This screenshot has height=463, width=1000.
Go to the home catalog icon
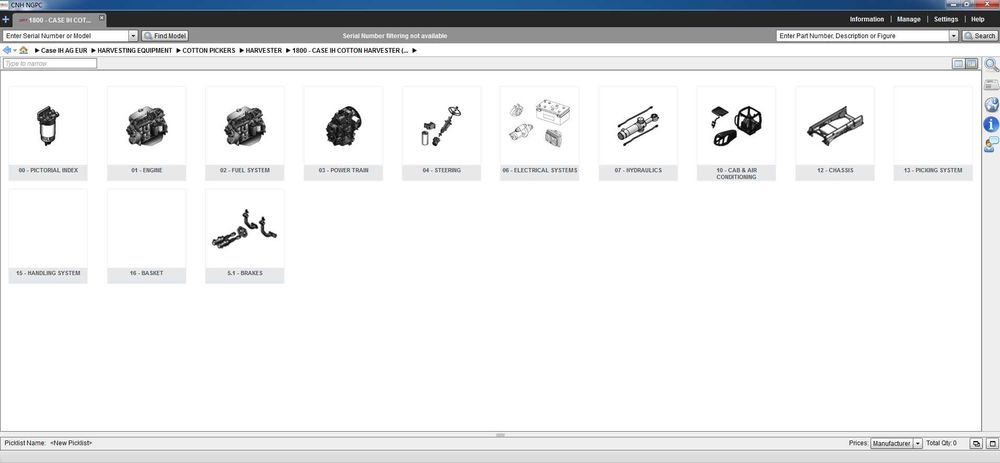pyautogui.click(x=24, y=50)
